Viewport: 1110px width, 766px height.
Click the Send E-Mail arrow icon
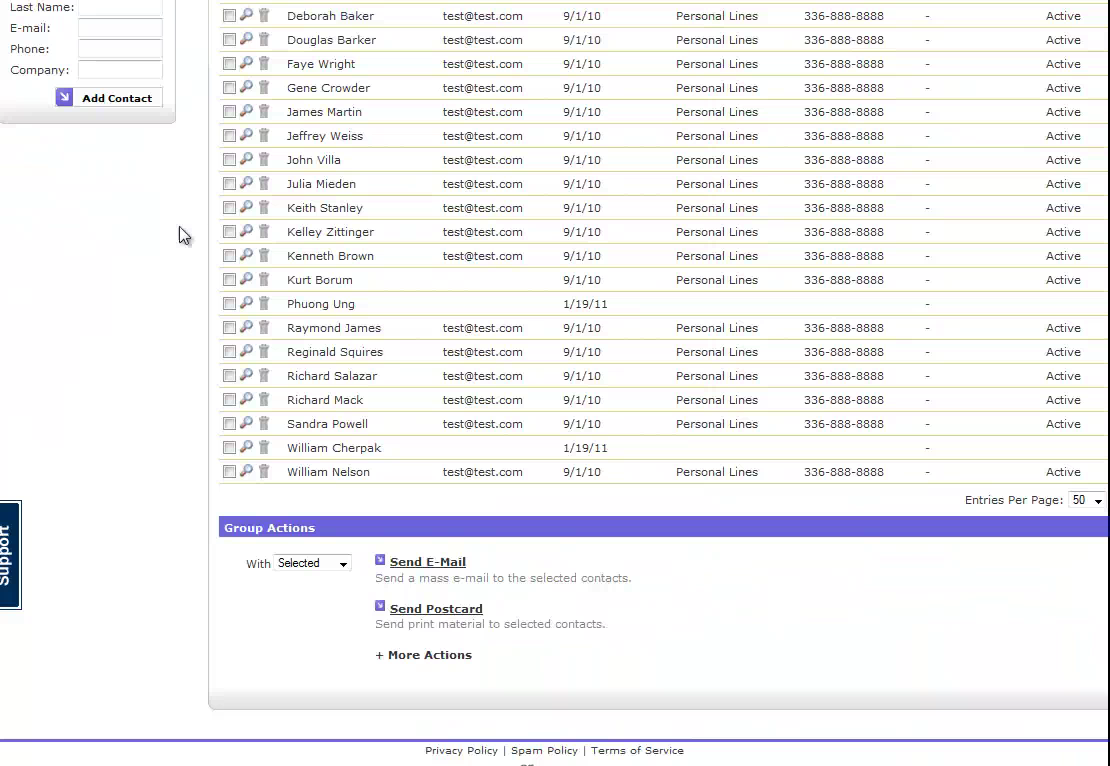(x=380, y=560)
